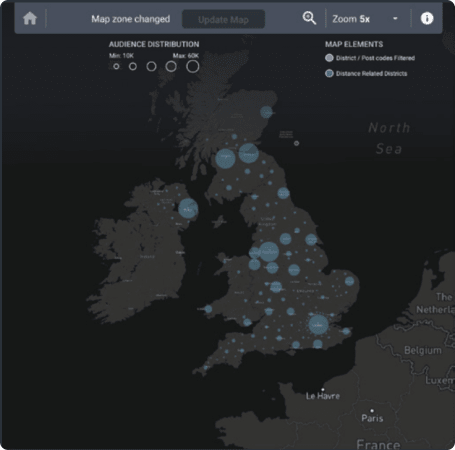Viewport: 455px width, 450px height.
Task: Go to the home screen icon
Action: pos(30,18)
